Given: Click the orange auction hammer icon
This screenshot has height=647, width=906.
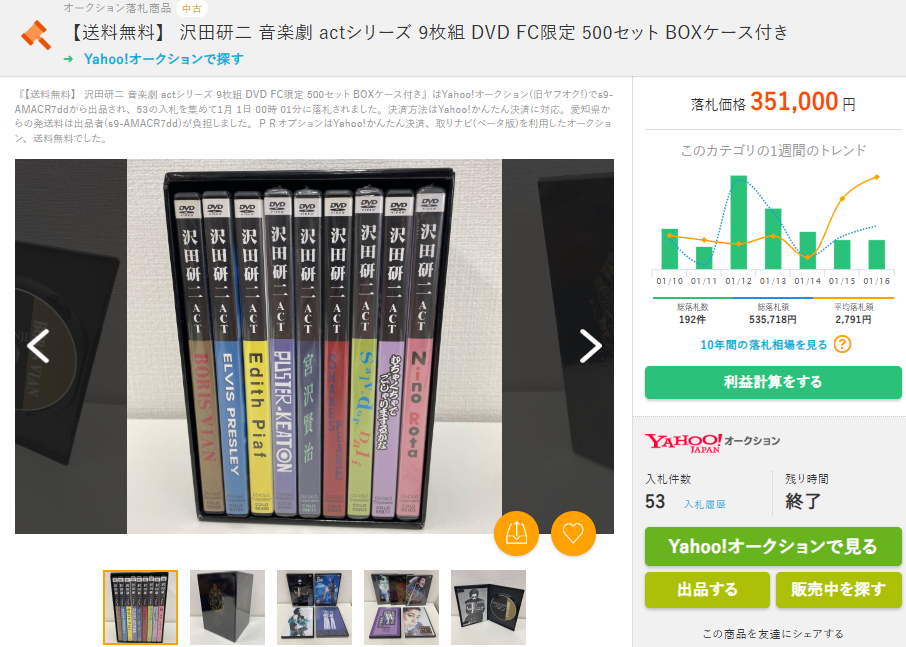Looking at the screenshot, I should (36, 35).
